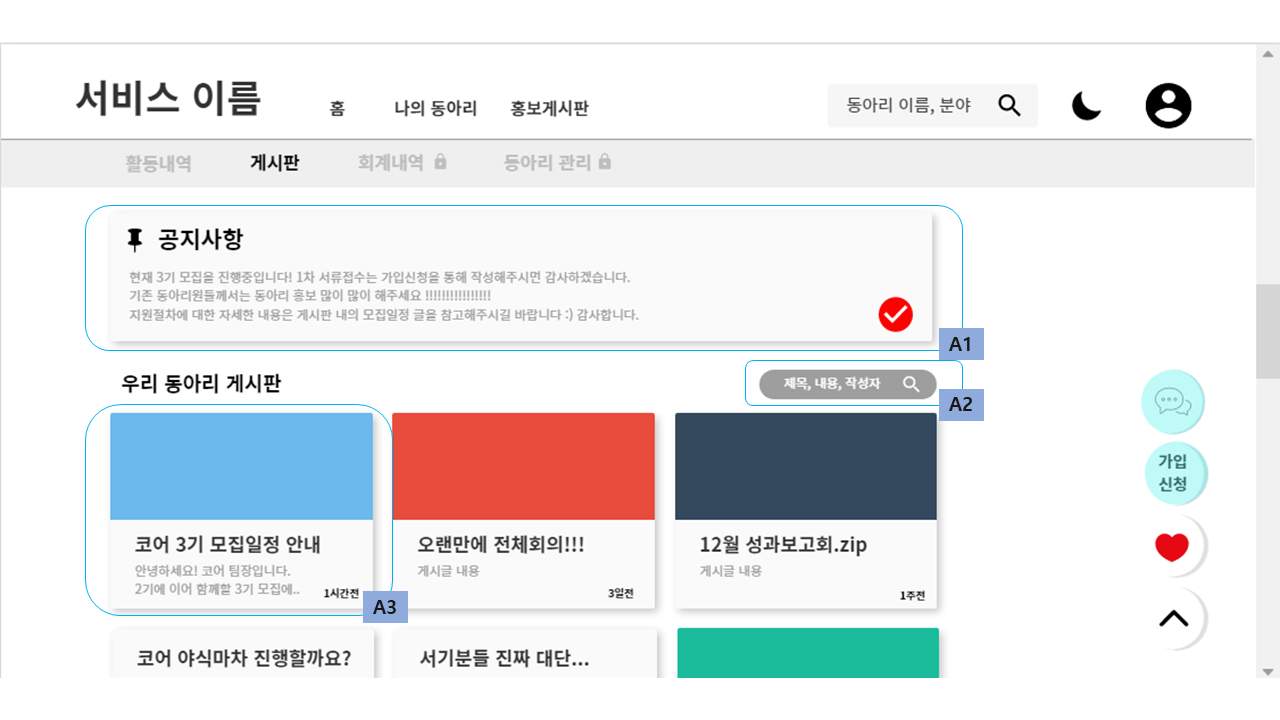Click the 제목, 내용, 작성자 search field
This screenshot has height=720, width=1280.
coord(847,384)
